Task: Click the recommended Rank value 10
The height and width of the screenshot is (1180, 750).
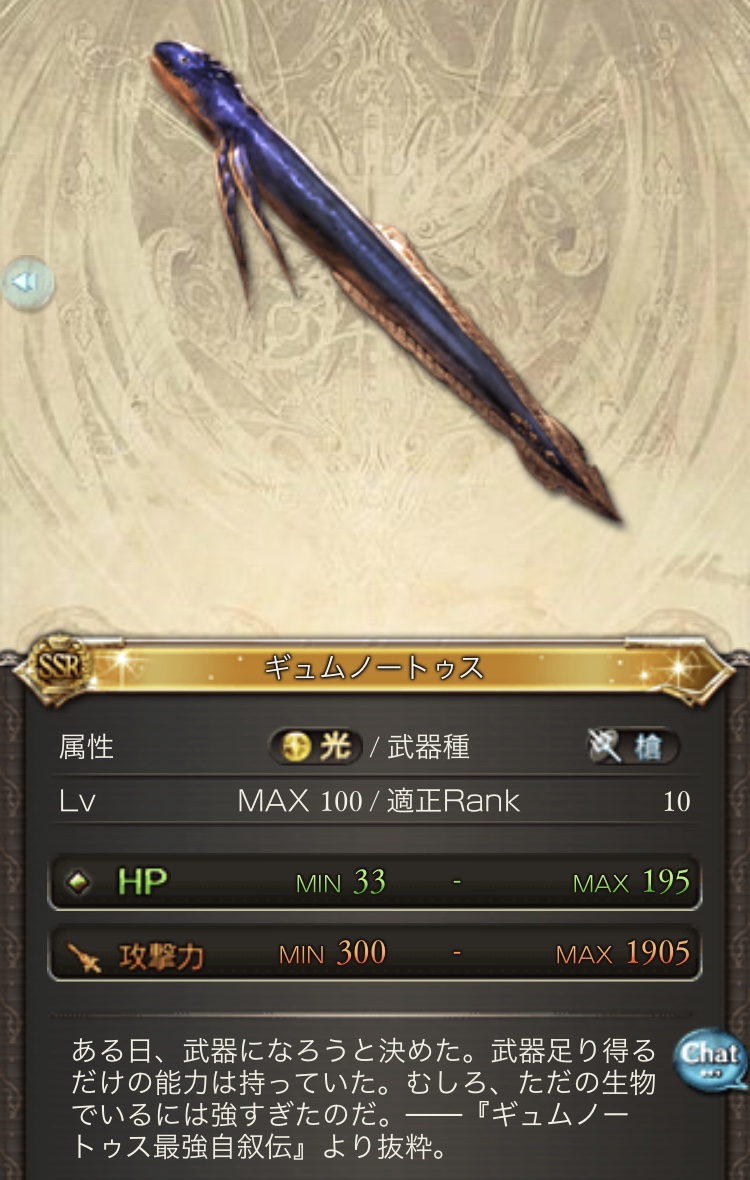Action: click(x=676, y=802)
